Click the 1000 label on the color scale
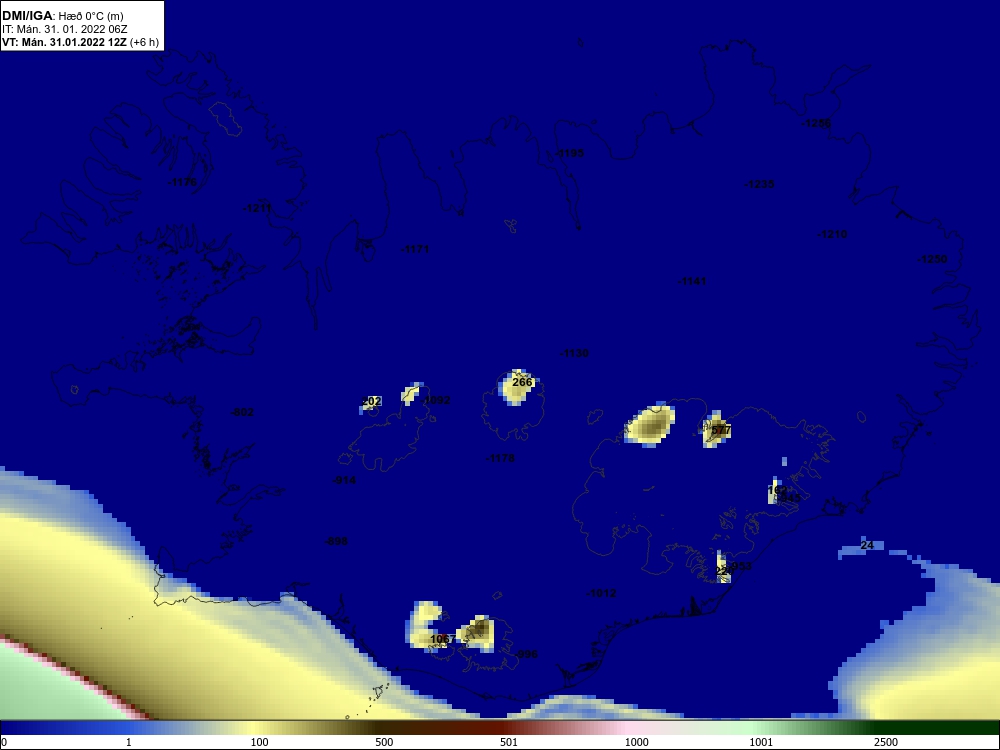This screenshot has height=750, width=1000. click(x=636, y=742)
